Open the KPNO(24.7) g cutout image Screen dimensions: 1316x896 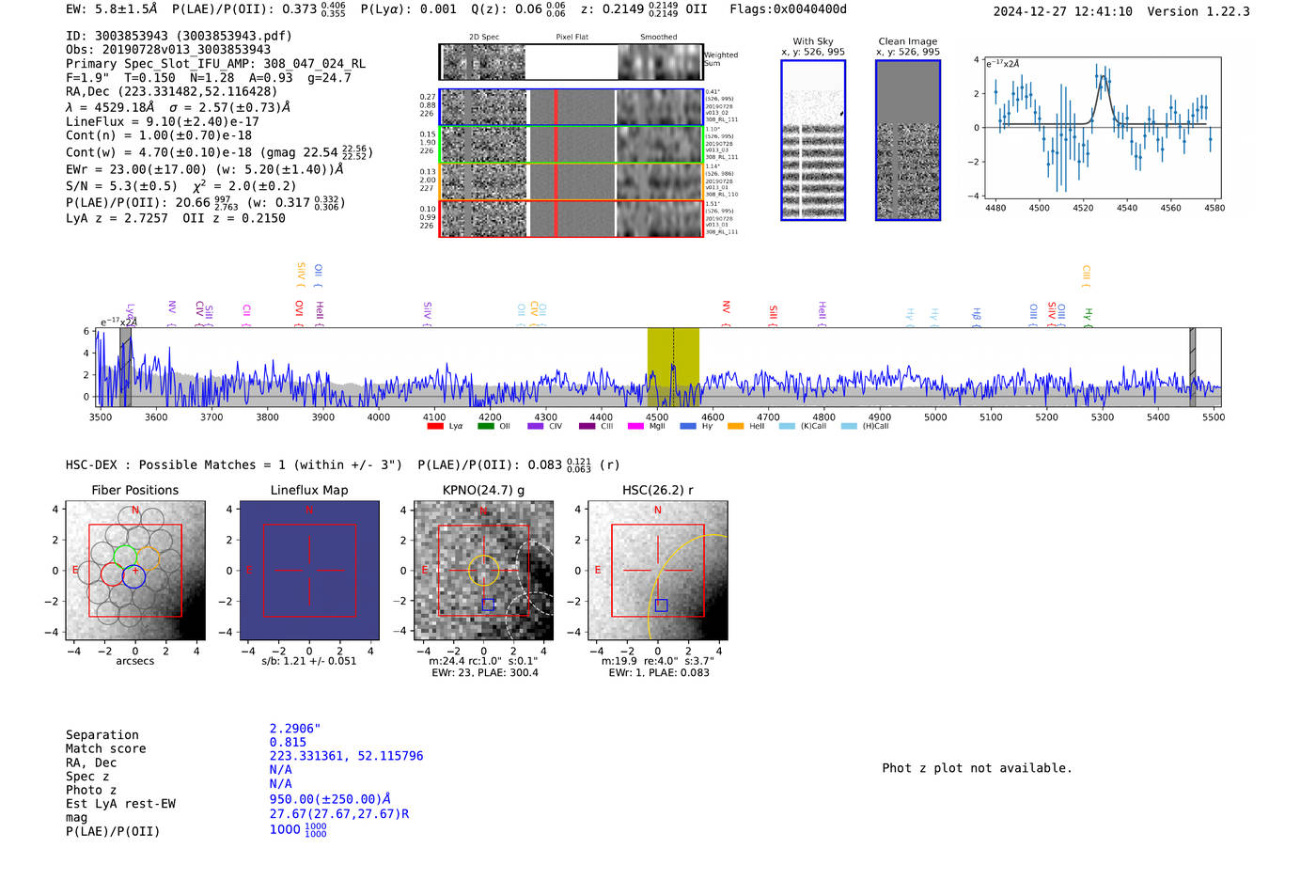click(484, 571)
